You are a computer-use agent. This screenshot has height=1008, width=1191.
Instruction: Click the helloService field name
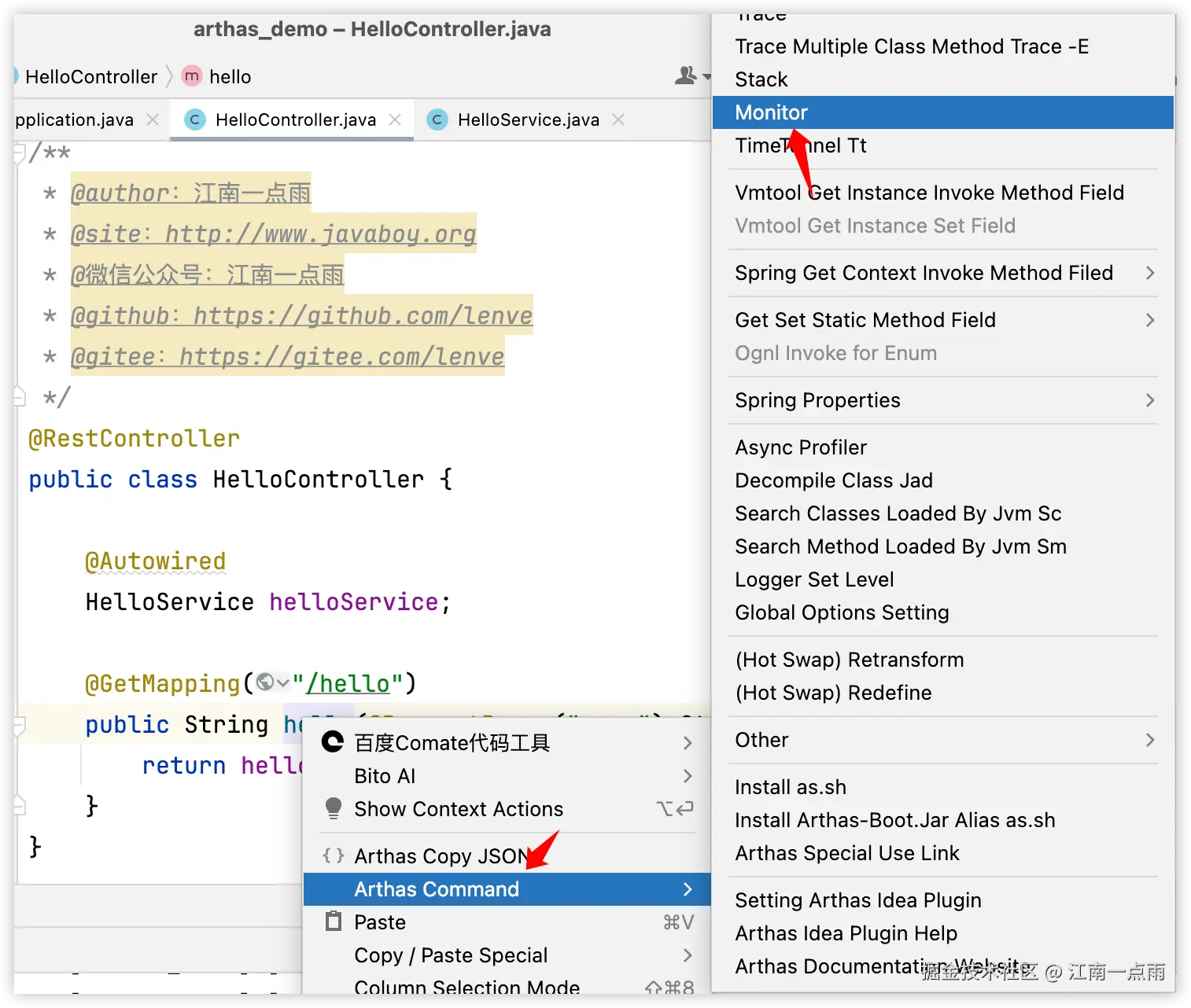point(354,601)
